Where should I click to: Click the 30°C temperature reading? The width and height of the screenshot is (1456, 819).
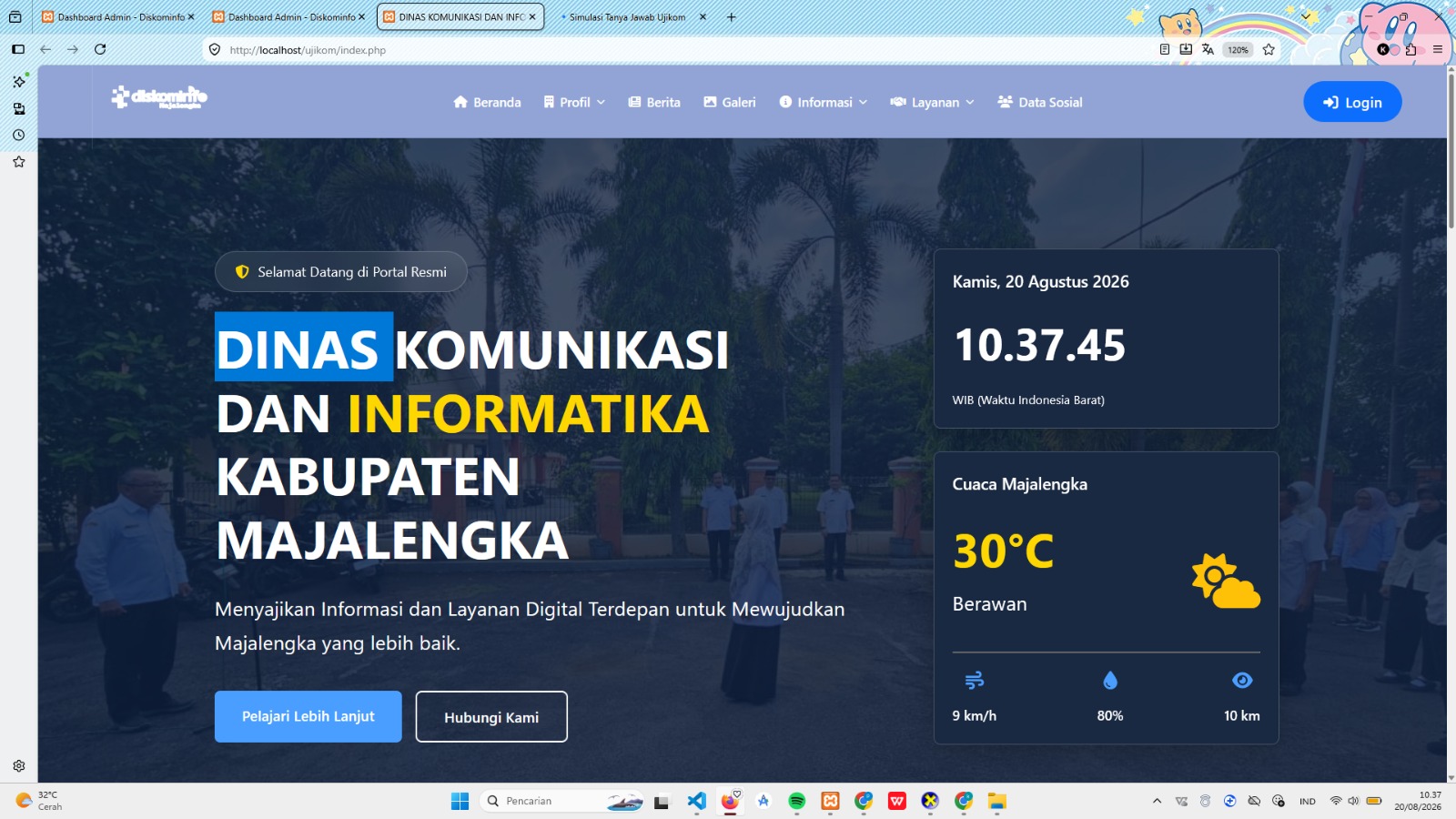1004,551
